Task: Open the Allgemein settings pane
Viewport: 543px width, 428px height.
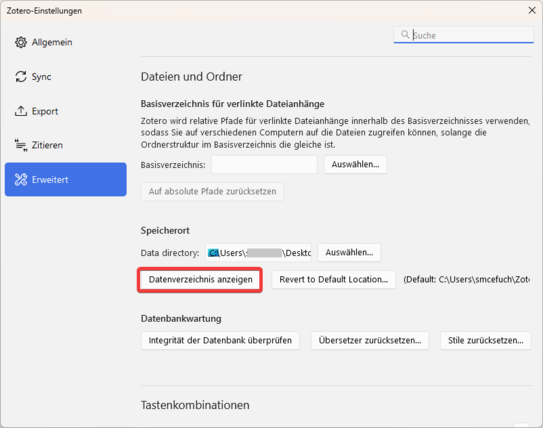Action: pyautogui.click(x=66, y=42)
